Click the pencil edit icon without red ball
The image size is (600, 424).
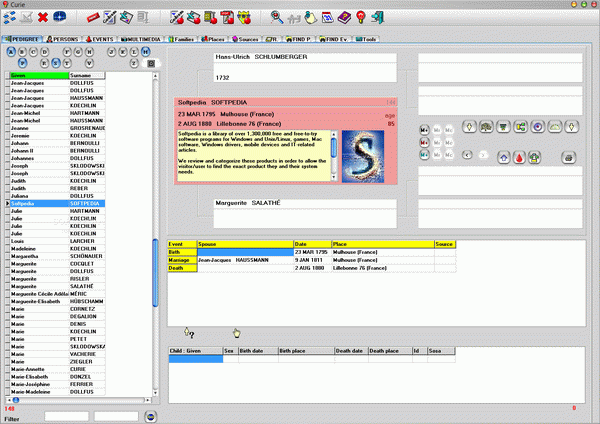[x=109, y=18]
